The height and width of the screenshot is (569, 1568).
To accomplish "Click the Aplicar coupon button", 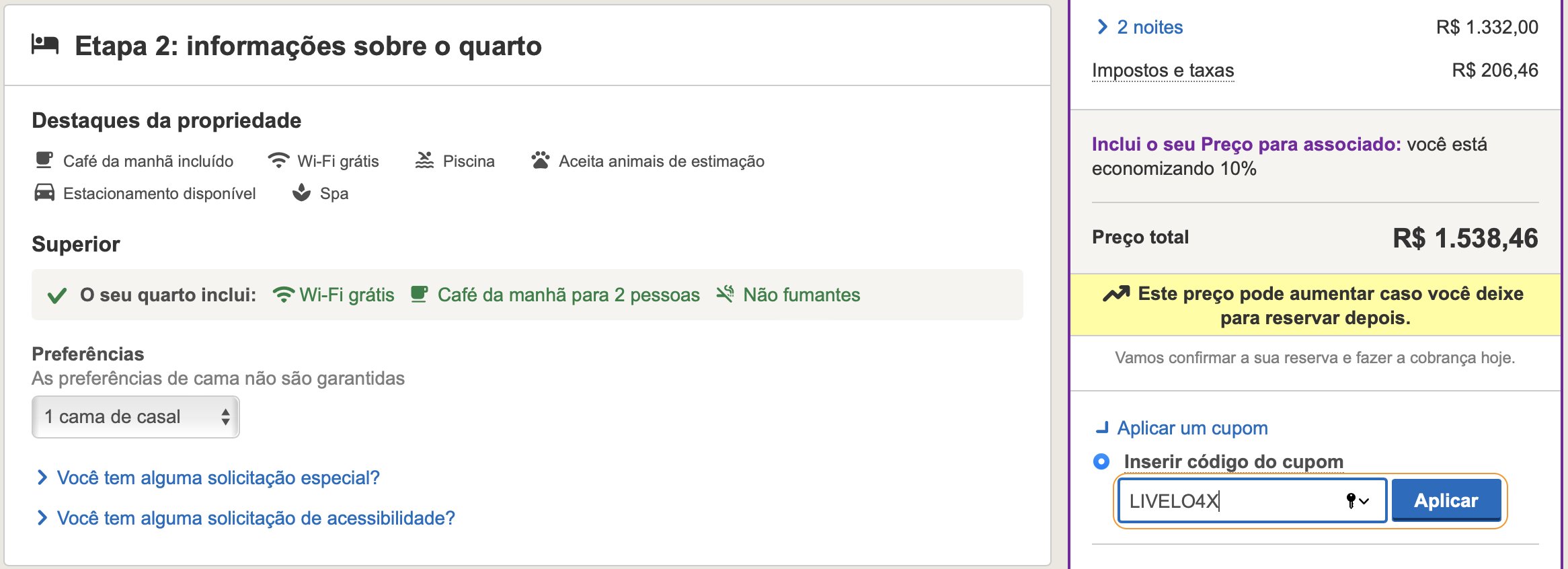I will [x=1446, y=500].
